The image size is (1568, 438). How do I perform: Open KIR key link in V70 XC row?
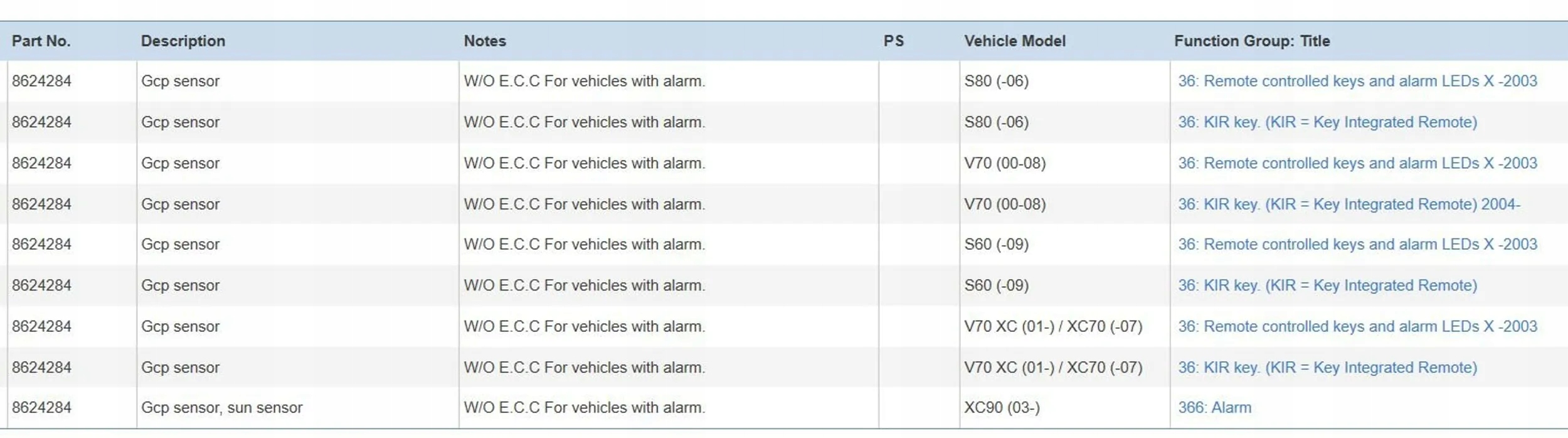pyautogui.click(x=1327, y=367)
